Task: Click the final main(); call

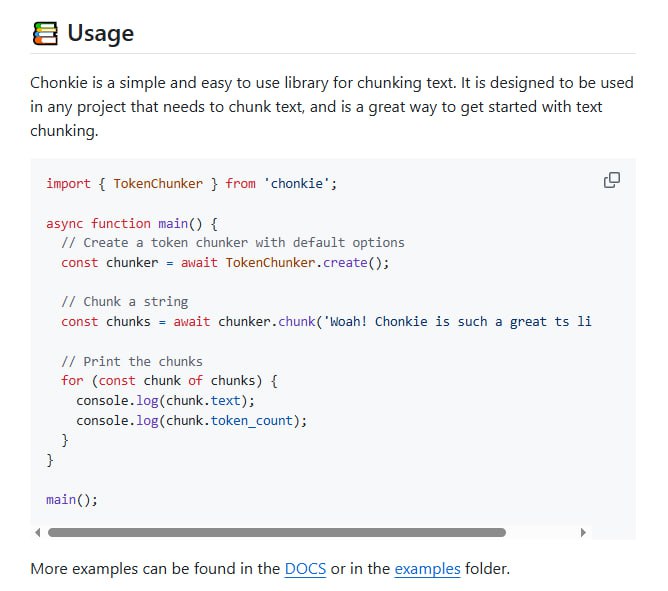Action: [72, 499]
